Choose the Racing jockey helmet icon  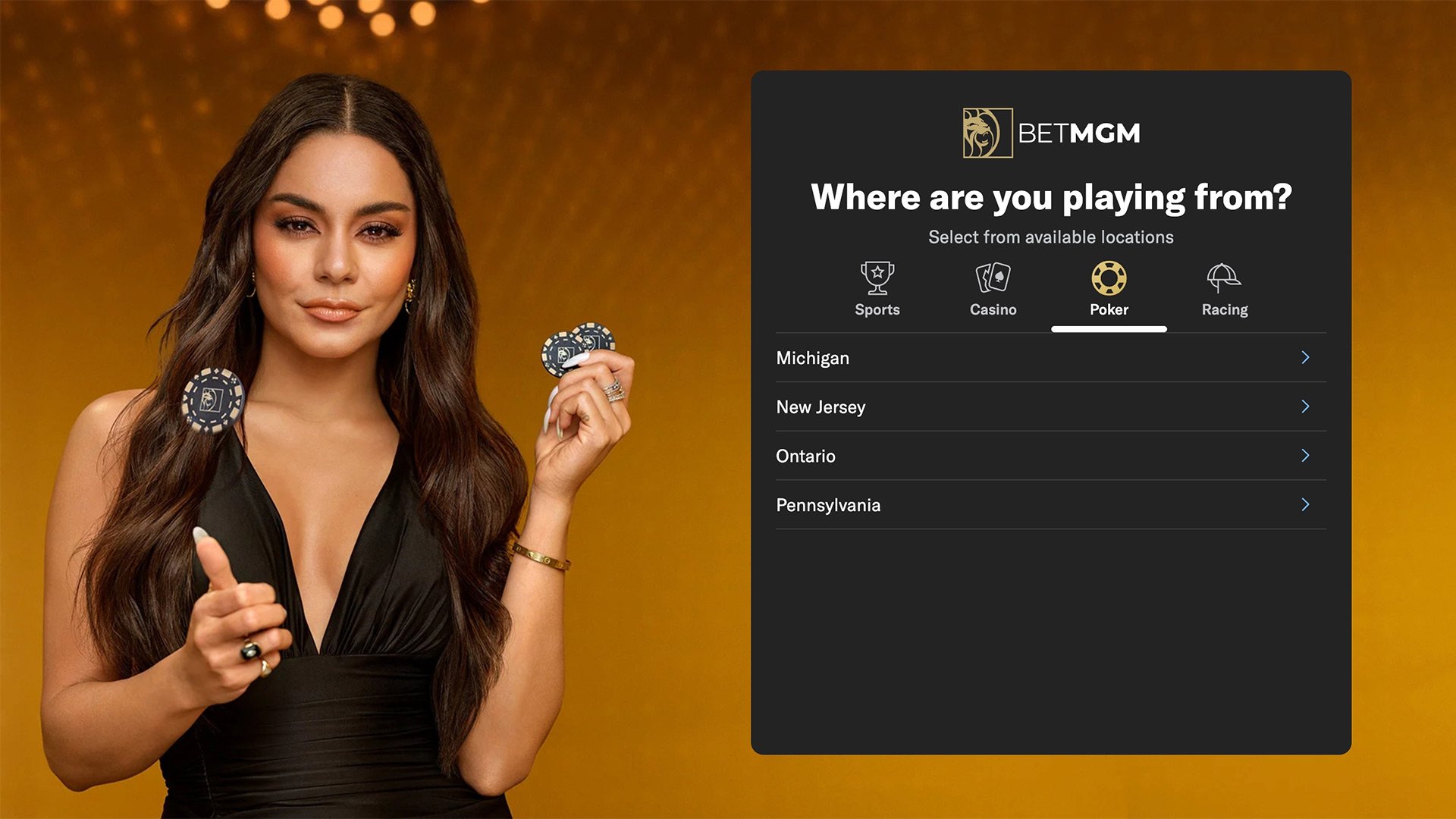click(x=1224, y=278)
